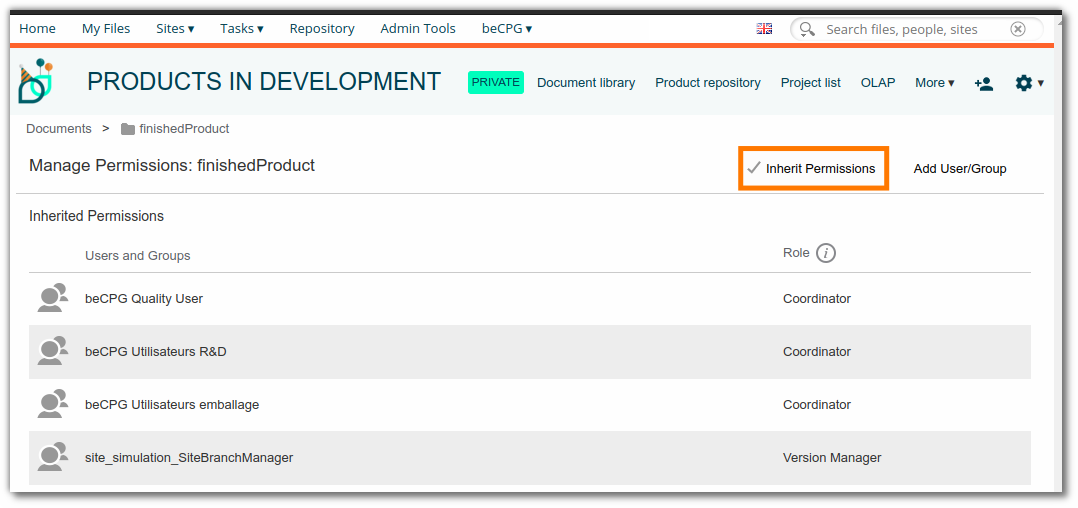Click the beCPG site logo icon

coord(36,81)
